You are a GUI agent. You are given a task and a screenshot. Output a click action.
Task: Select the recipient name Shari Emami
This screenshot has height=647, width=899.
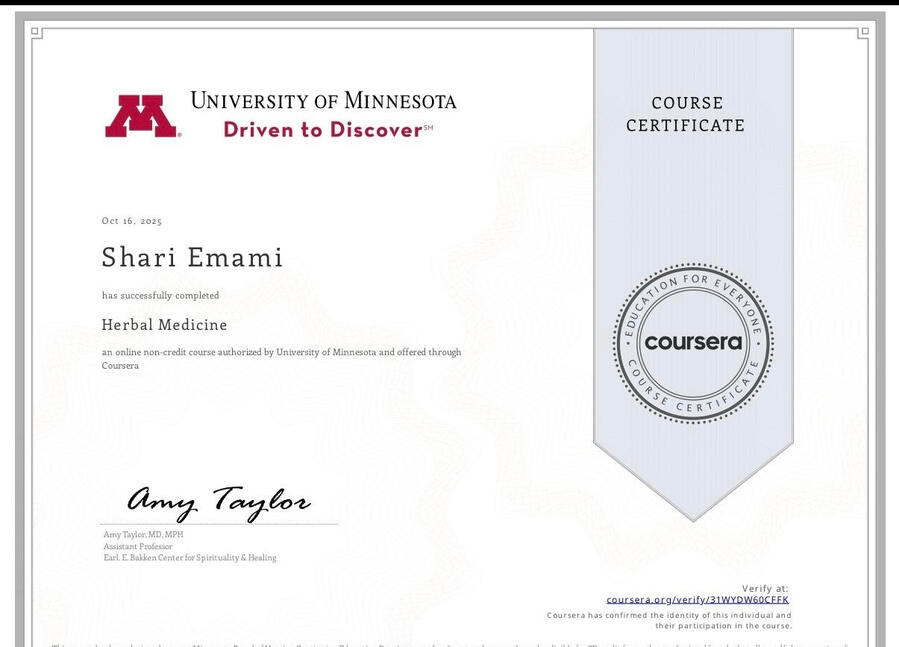coord(192,257)
